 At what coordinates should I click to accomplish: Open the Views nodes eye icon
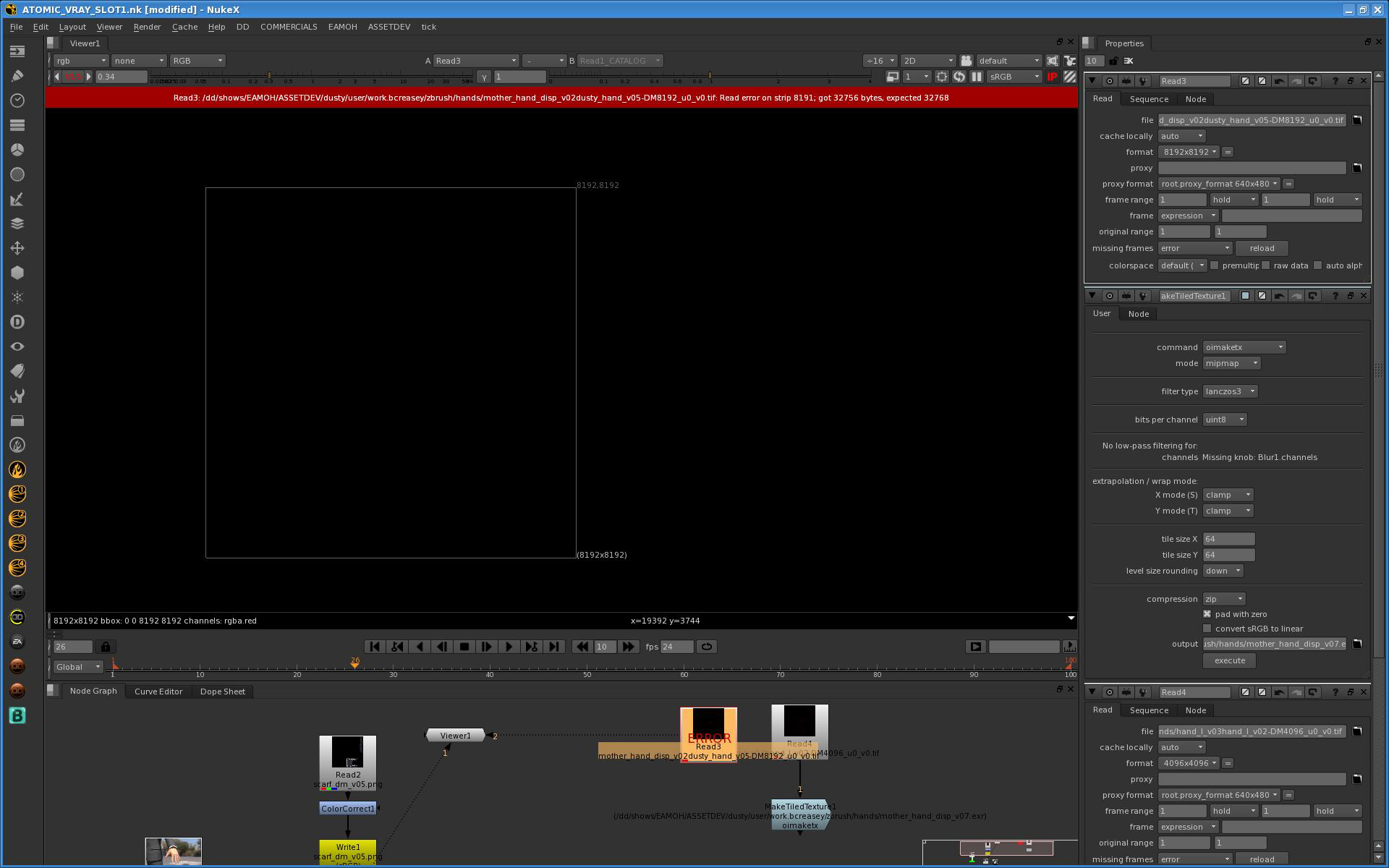click(17, 346)
